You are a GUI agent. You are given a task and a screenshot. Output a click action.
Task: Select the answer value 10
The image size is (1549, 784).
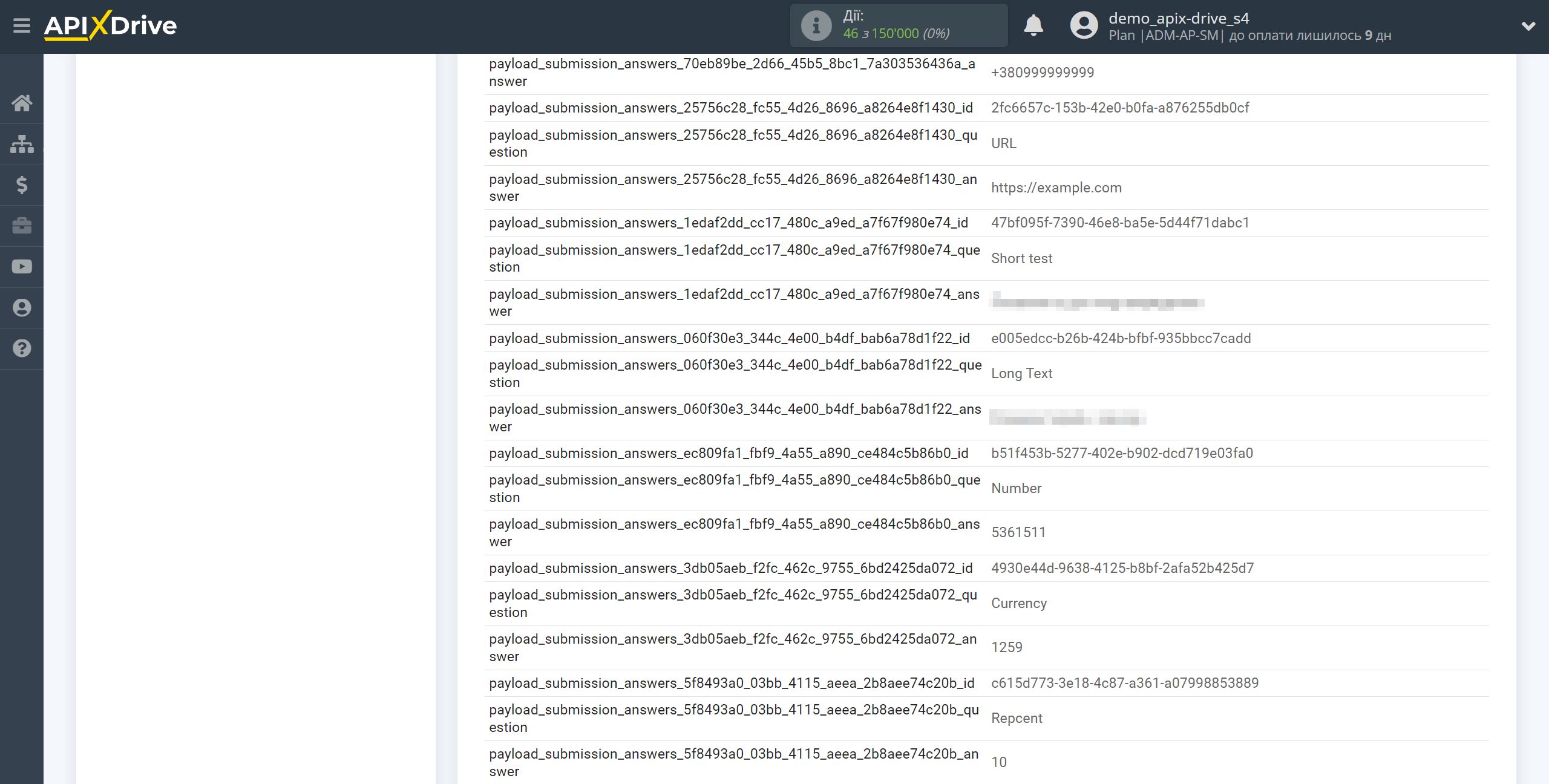coord(998,762)
